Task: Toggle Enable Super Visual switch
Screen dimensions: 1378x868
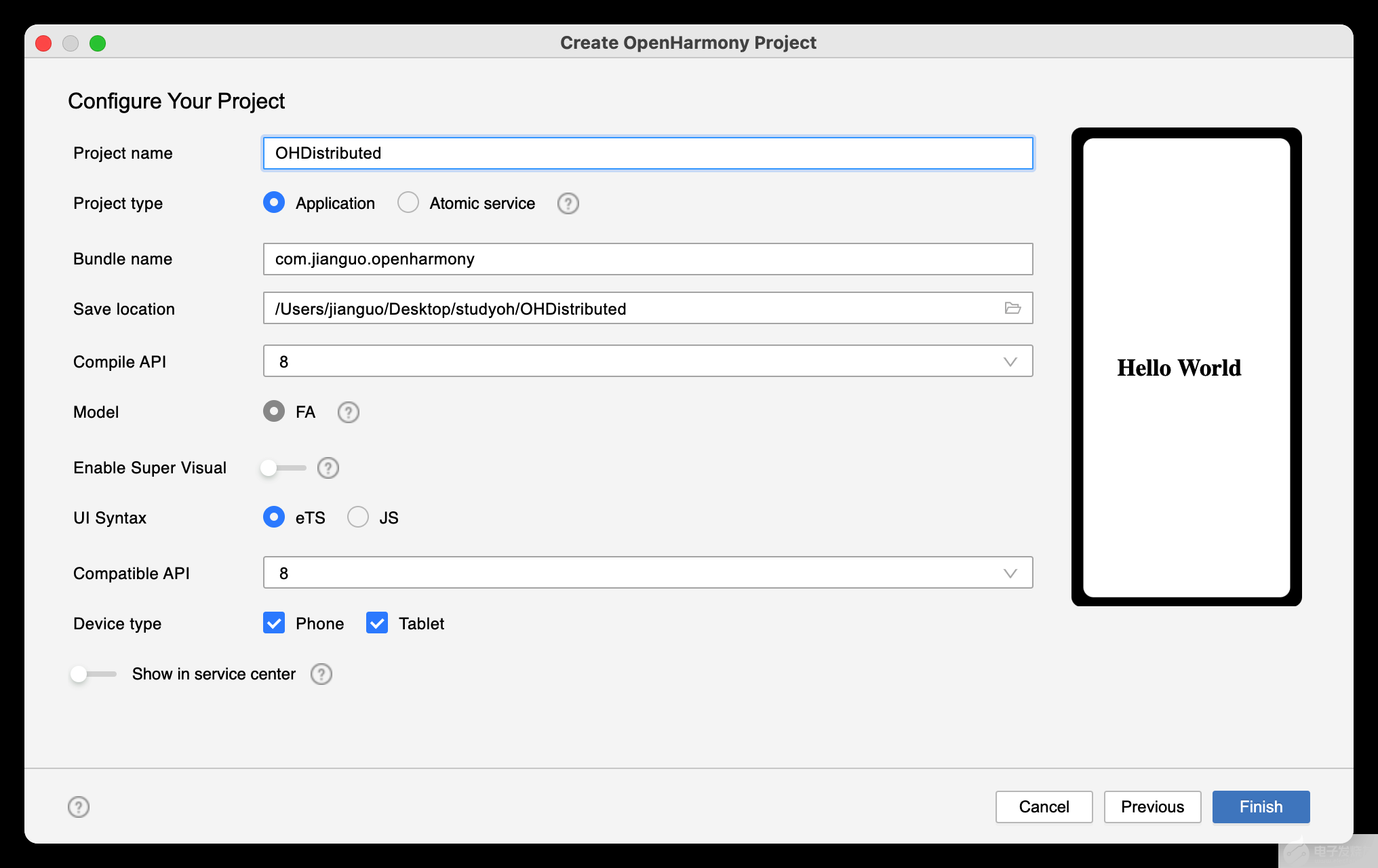Action: 282,468
